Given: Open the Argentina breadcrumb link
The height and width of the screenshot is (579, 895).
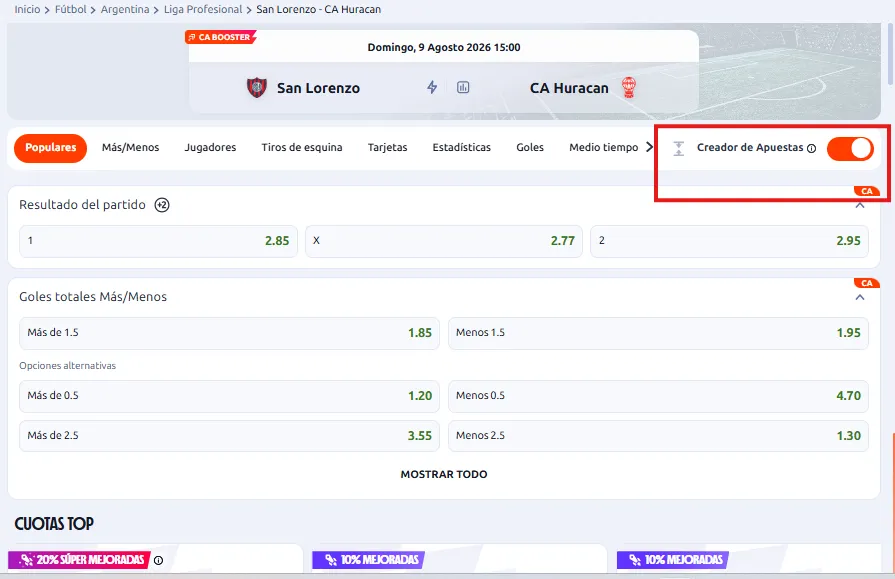Looking at the screenshot, I should 125,10.
